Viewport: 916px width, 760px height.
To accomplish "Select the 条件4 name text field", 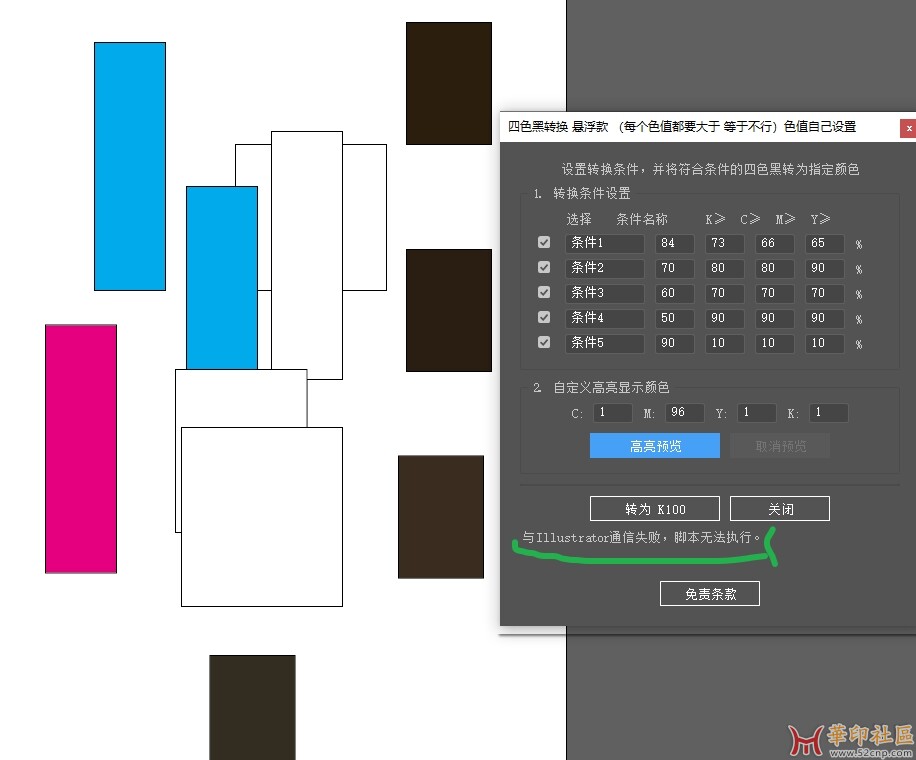I will 604,318.
